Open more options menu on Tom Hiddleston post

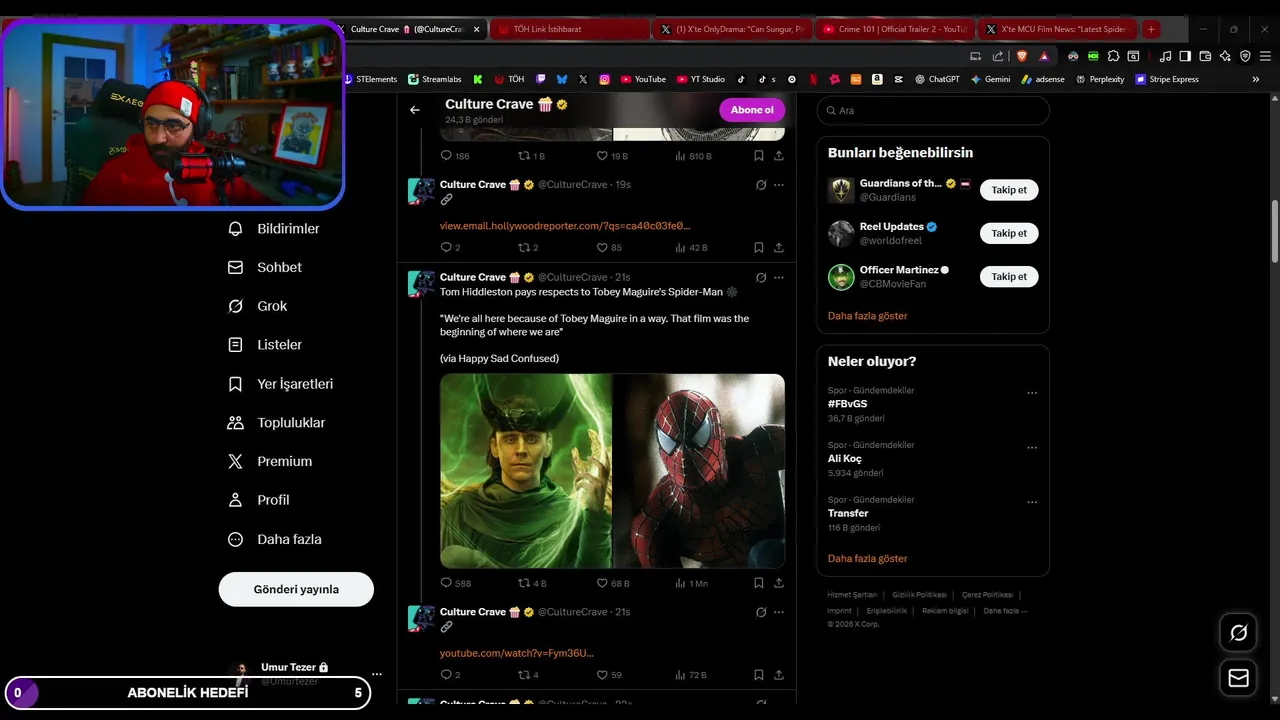click(779, 277)
